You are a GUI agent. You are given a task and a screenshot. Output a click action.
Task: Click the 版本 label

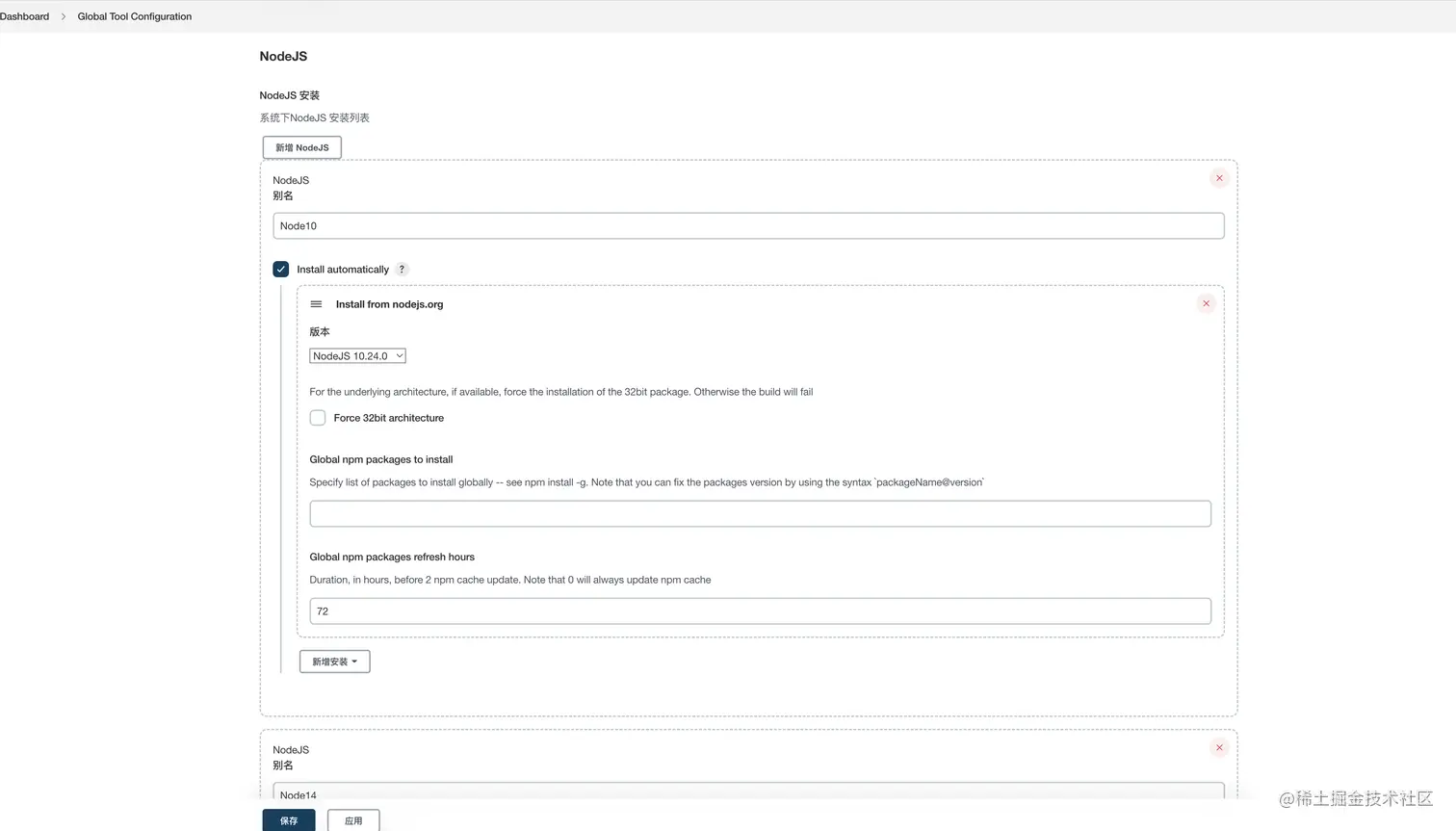[320, 331]
